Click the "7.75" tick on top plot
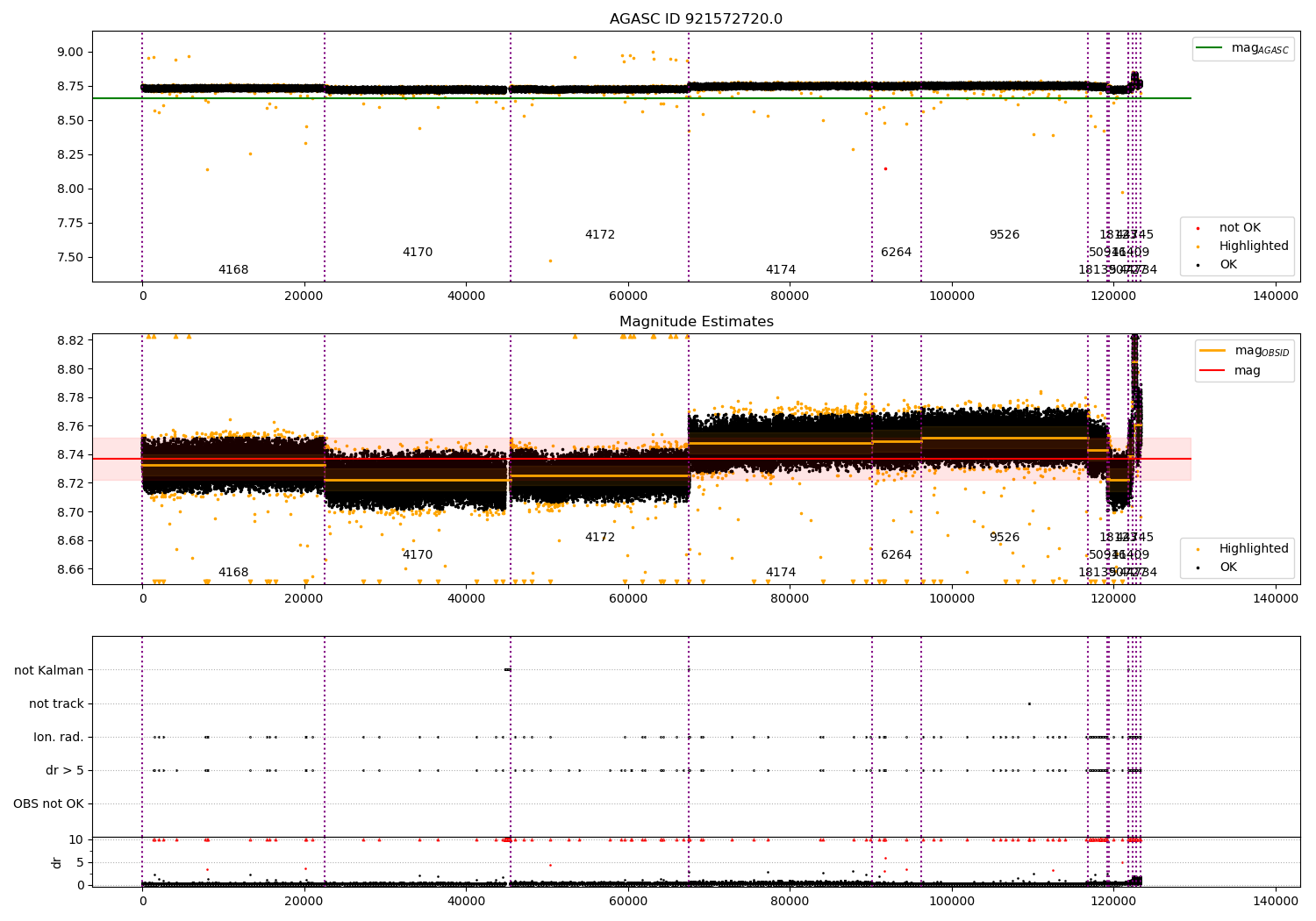1316x921 pixels. point(70,223)
